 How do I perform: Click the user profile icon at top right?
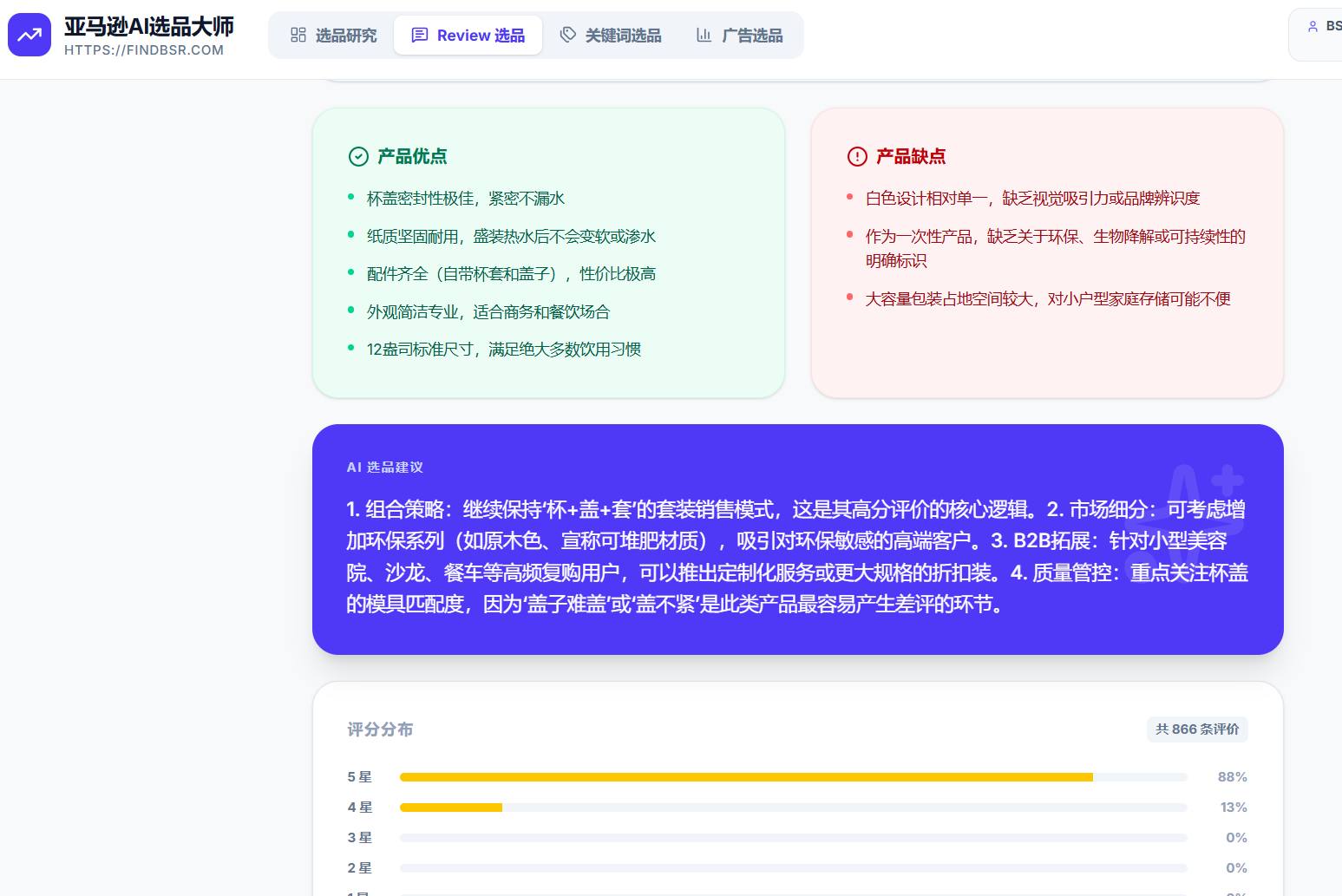click(1313, 27)
